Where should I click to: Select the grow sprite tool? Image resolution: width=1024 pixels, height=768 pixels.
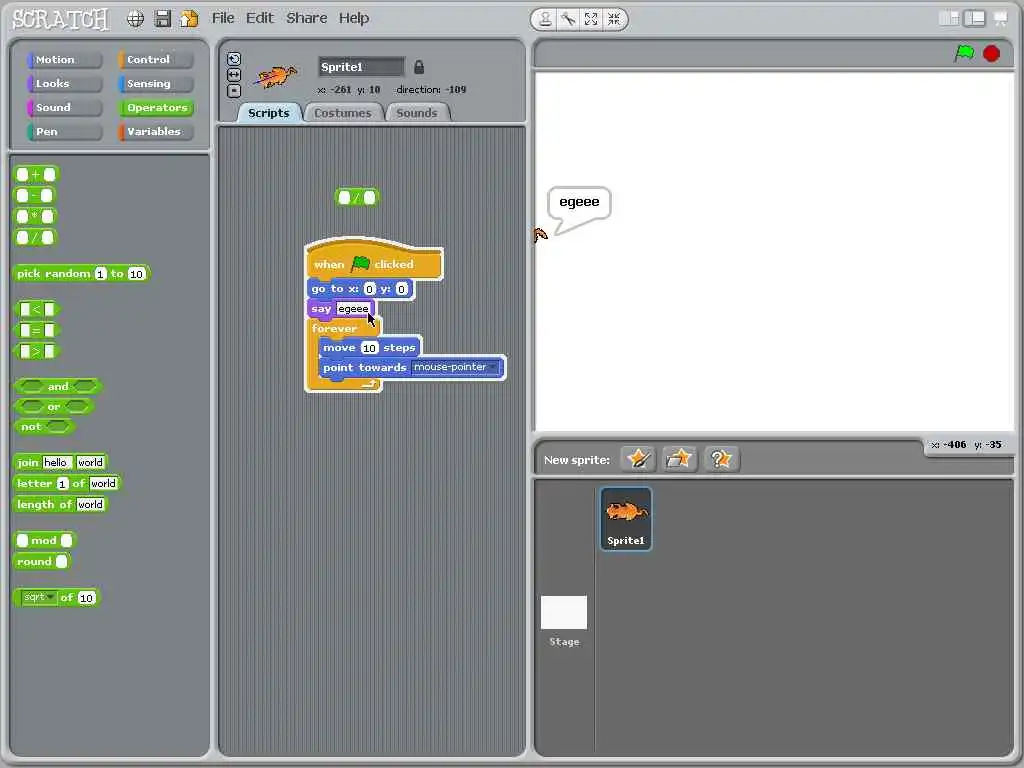(x=591, y=20)
